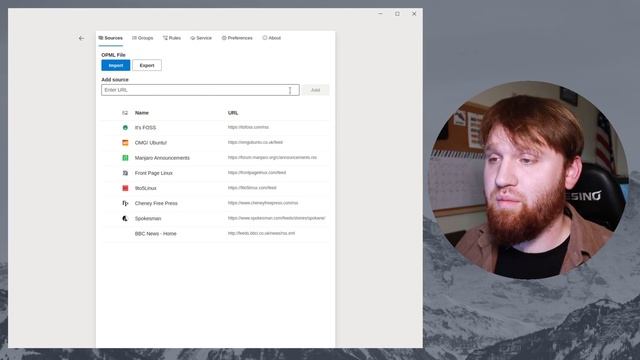Select the "Front Page Linux" source name
Viewport: 640px width, 360px height.
153,173
